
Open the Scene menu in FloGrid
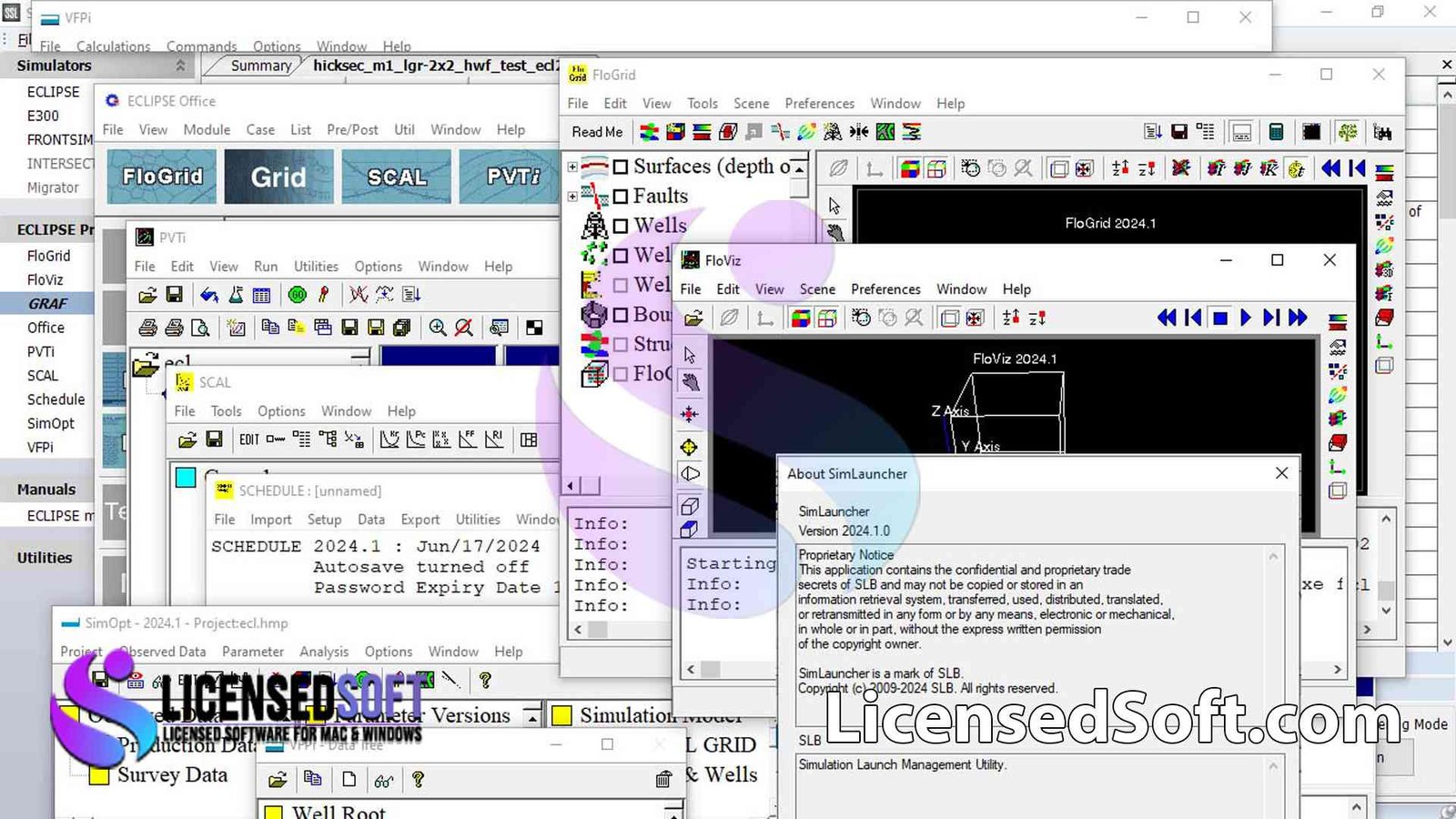click(751, 104)
